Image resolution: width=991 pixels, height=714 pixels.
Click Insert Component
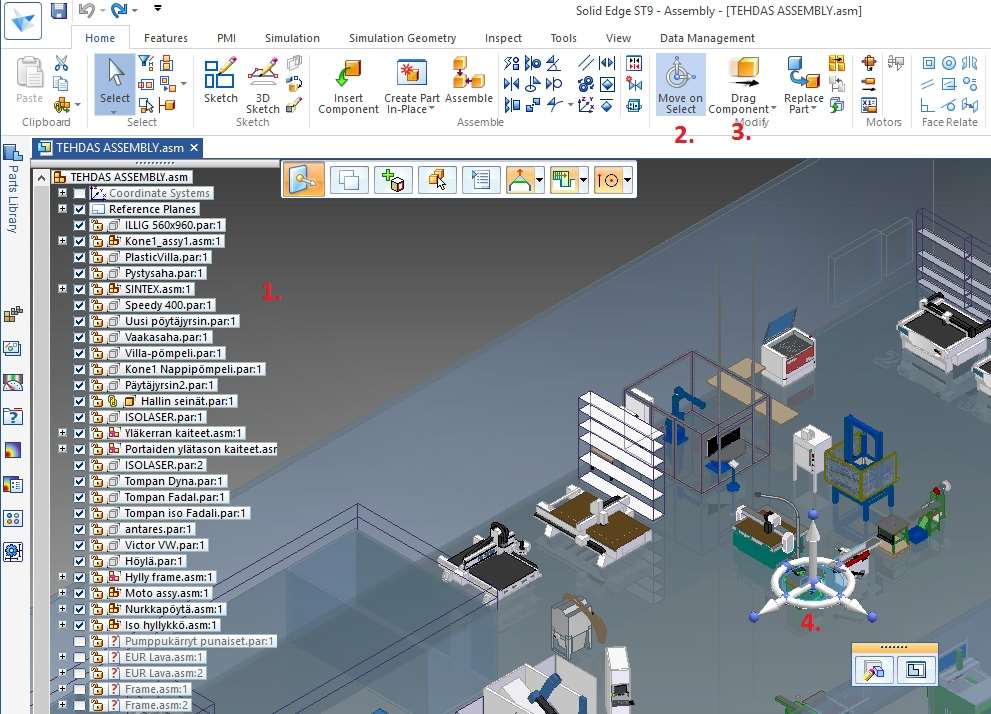348,87
